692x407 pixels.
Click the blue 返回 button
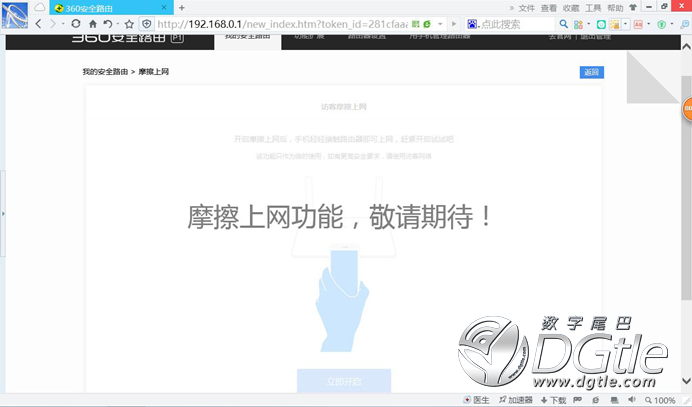tap(591, 72)
